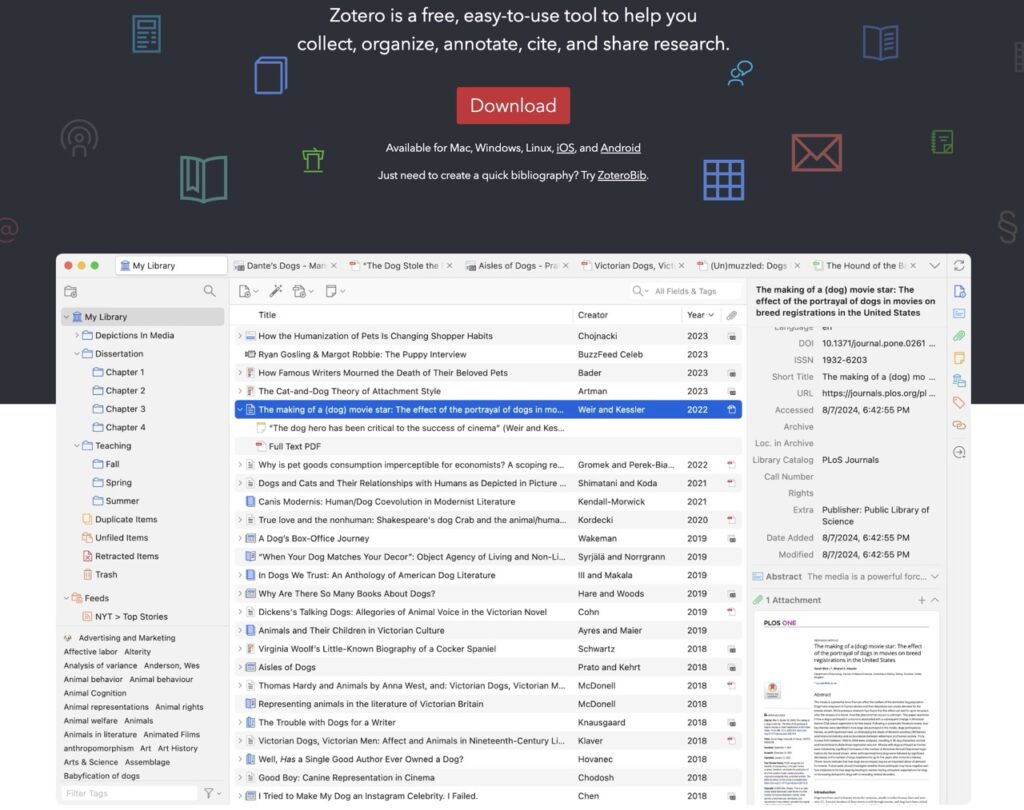Select the Libraries and Collections side rail icon
The width and height of the screenshot is (1024, 810).
click(959, 380)
